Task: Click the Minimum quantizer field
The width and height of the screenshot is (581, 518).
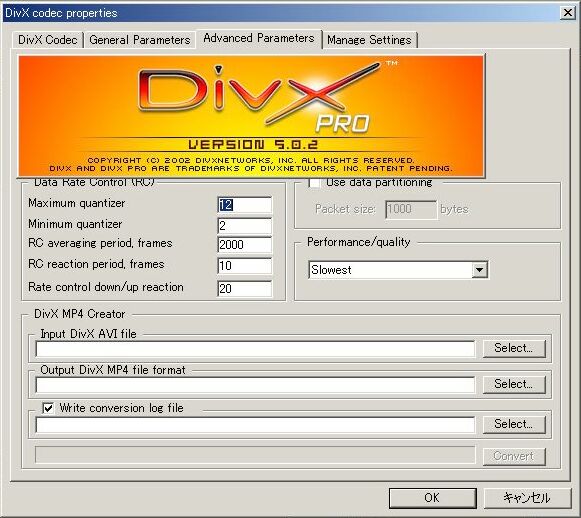Action: (245, 225)
